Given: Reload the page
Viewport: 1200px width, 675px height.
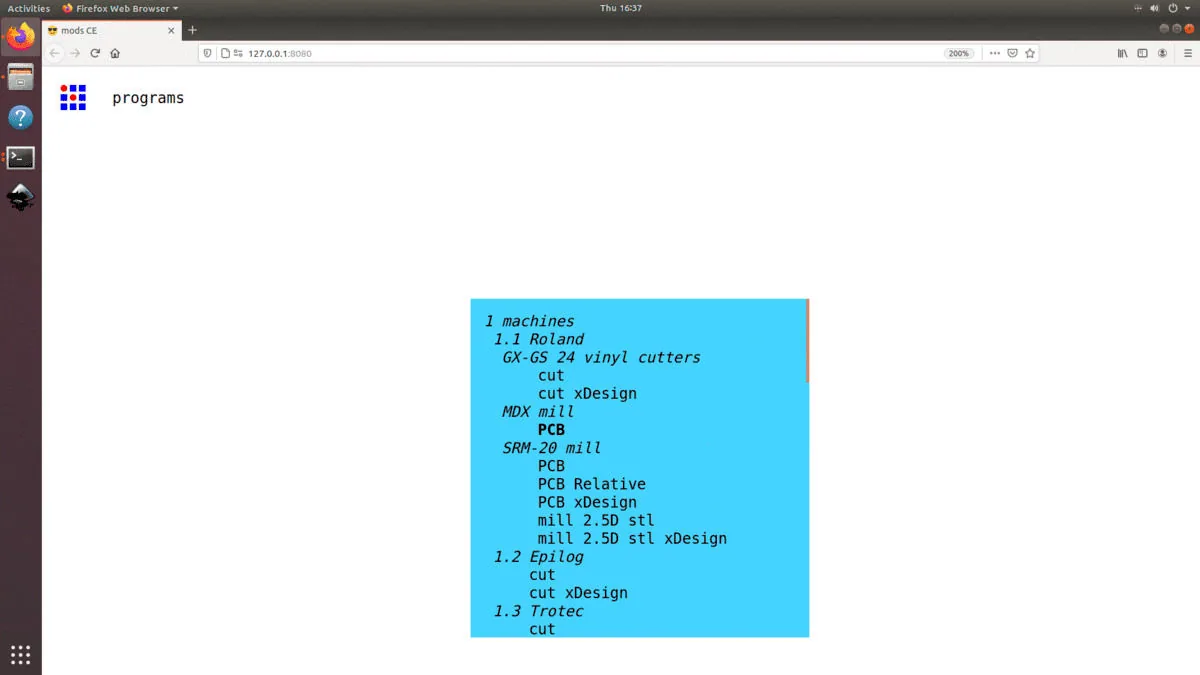Looking at the screenshot, I should [x=95, y=53].
